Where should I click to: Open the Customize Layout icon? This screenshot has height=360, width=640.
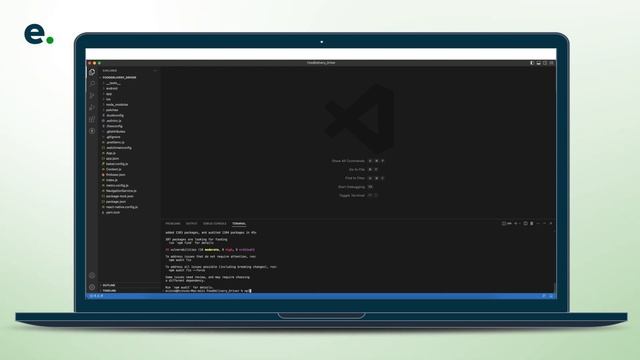551,63
